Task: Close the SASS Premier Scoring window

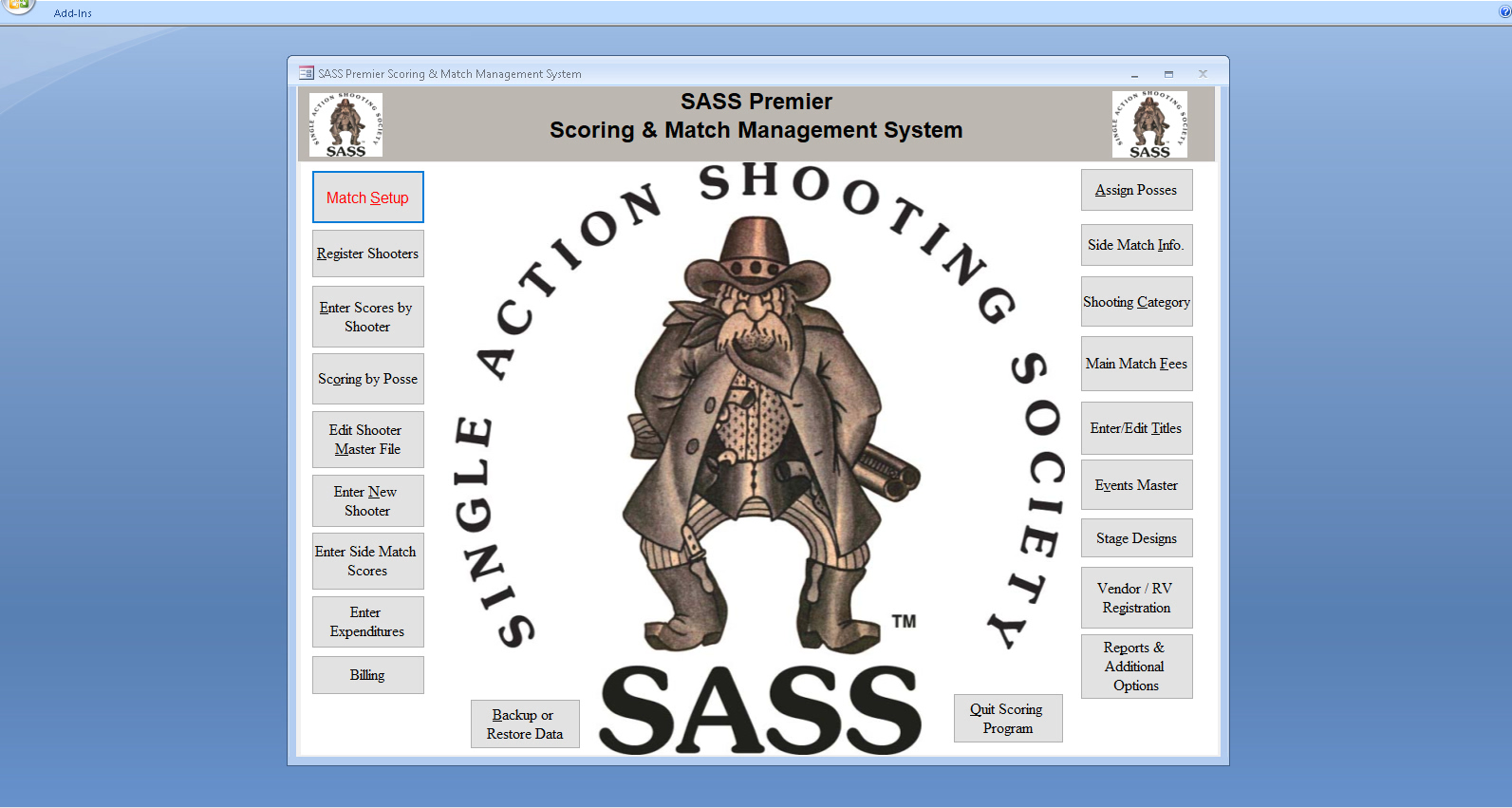Action: coord(1203,74)
